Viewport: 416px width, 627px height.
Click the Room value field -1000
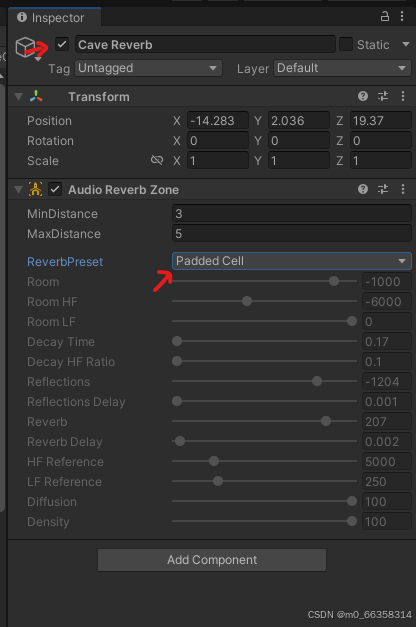point(387,282)
